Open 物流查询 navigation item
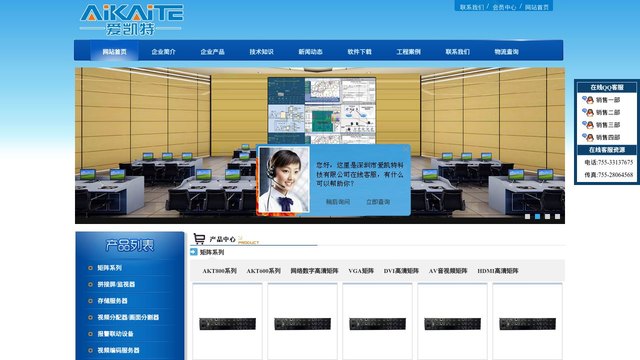The width and height of the screenshot is (640, 360). click(x=506, y=52)
